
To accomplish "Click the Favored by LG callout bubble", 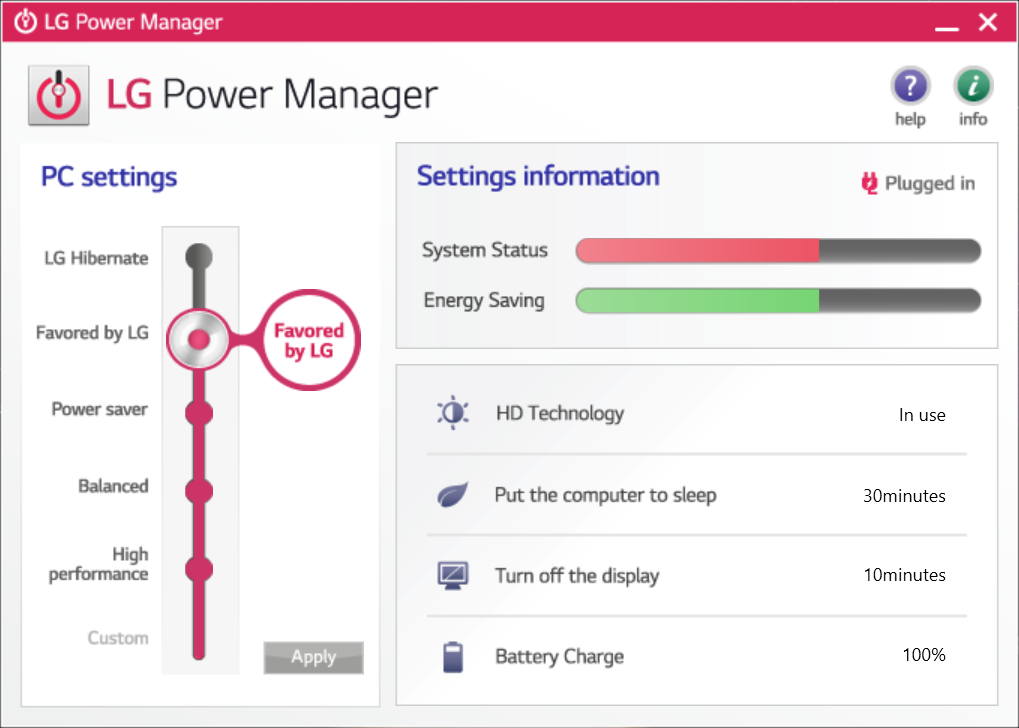I will coord(309,339).
